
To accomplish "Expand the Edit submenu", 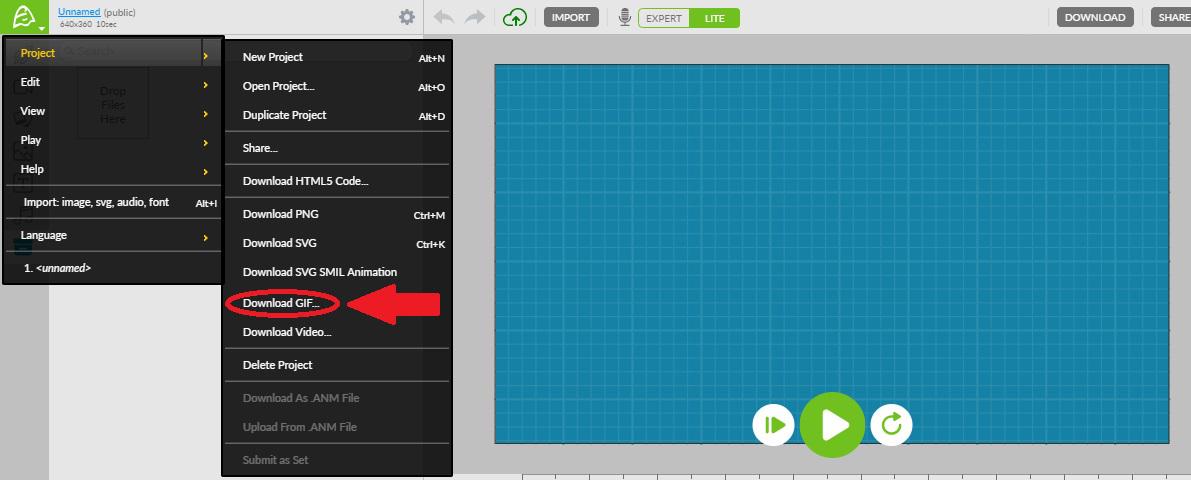I will tap(114, 82).
